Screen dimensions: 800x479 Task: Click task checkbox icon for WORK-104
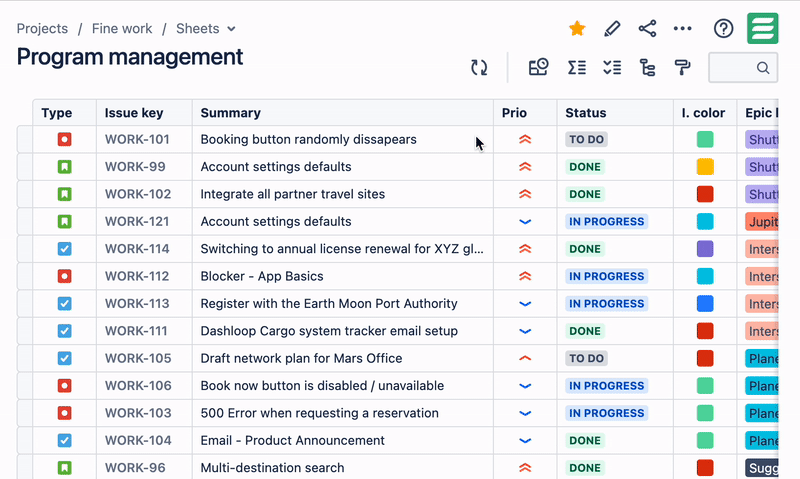pyautogui.click(x=64, y=440)
